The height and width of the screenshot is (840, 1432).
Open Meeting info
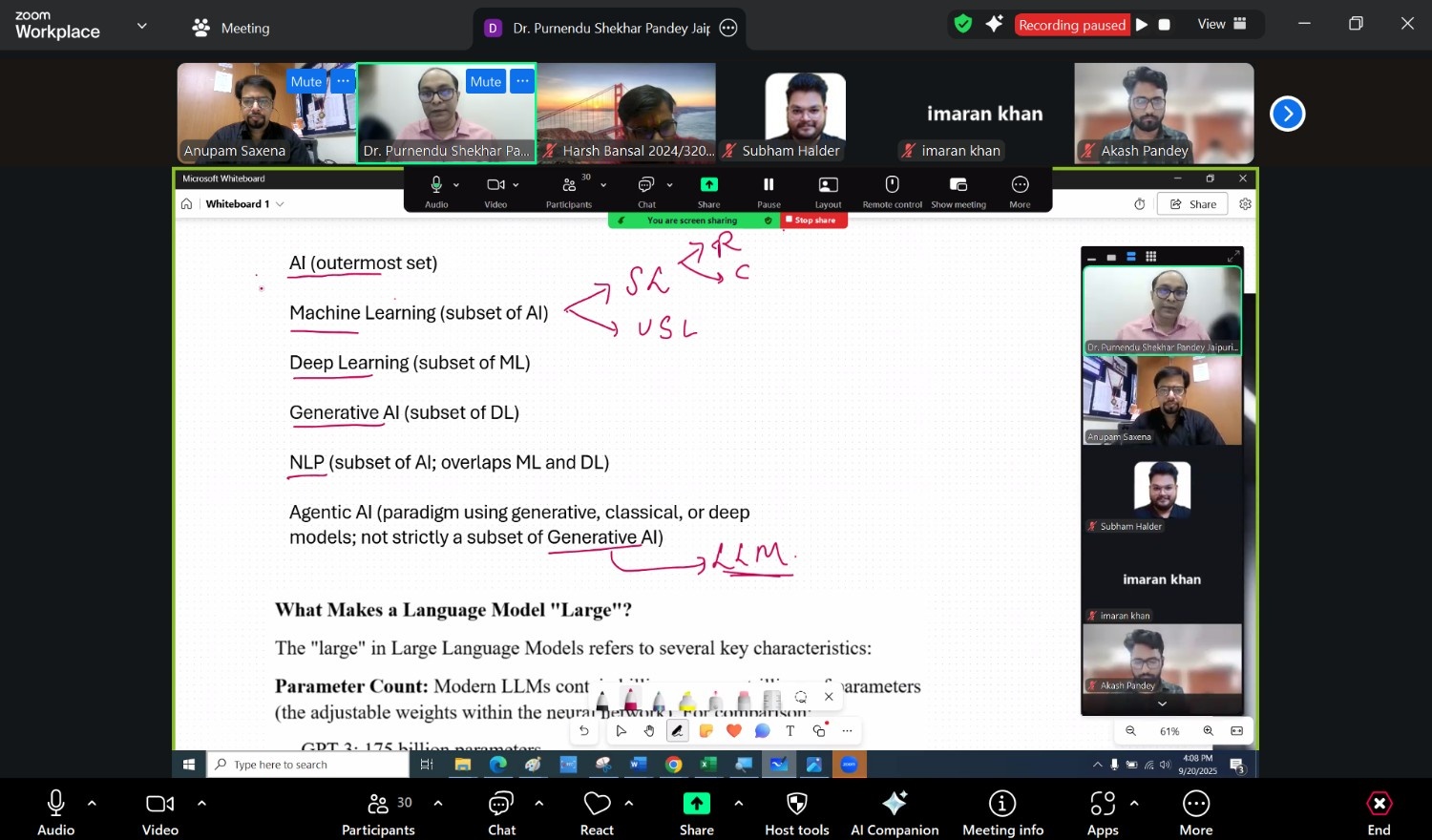pos(1001,812)
